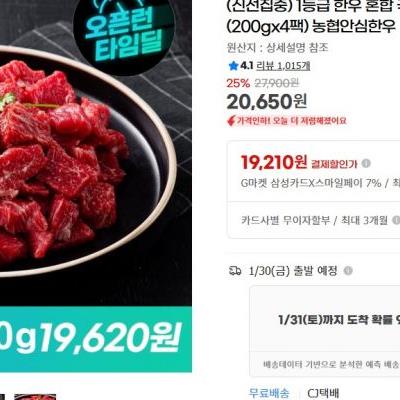Click the 카드사별 무이자할부 installment row

(x=314, y=220)
